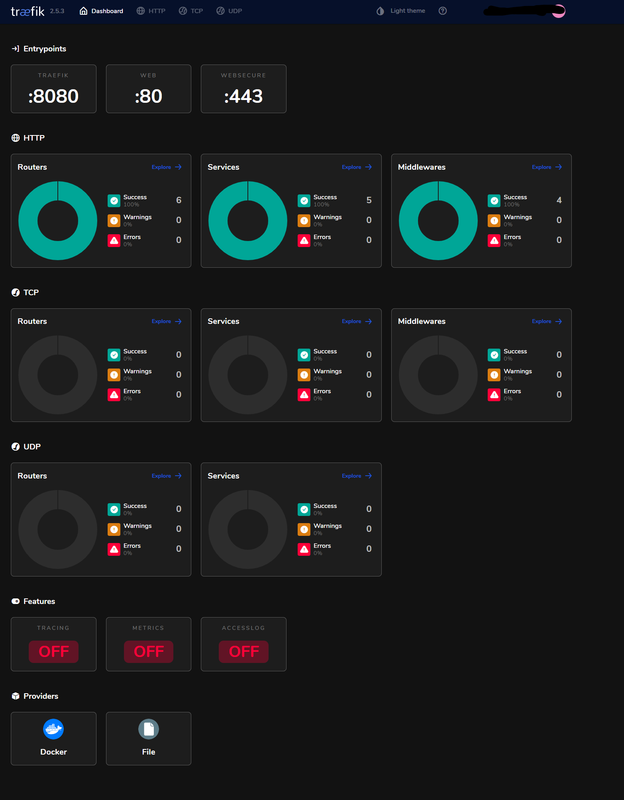Click the UDP section heading icon
Viewport: 624px width, 800px height.
tap(15, 446)
